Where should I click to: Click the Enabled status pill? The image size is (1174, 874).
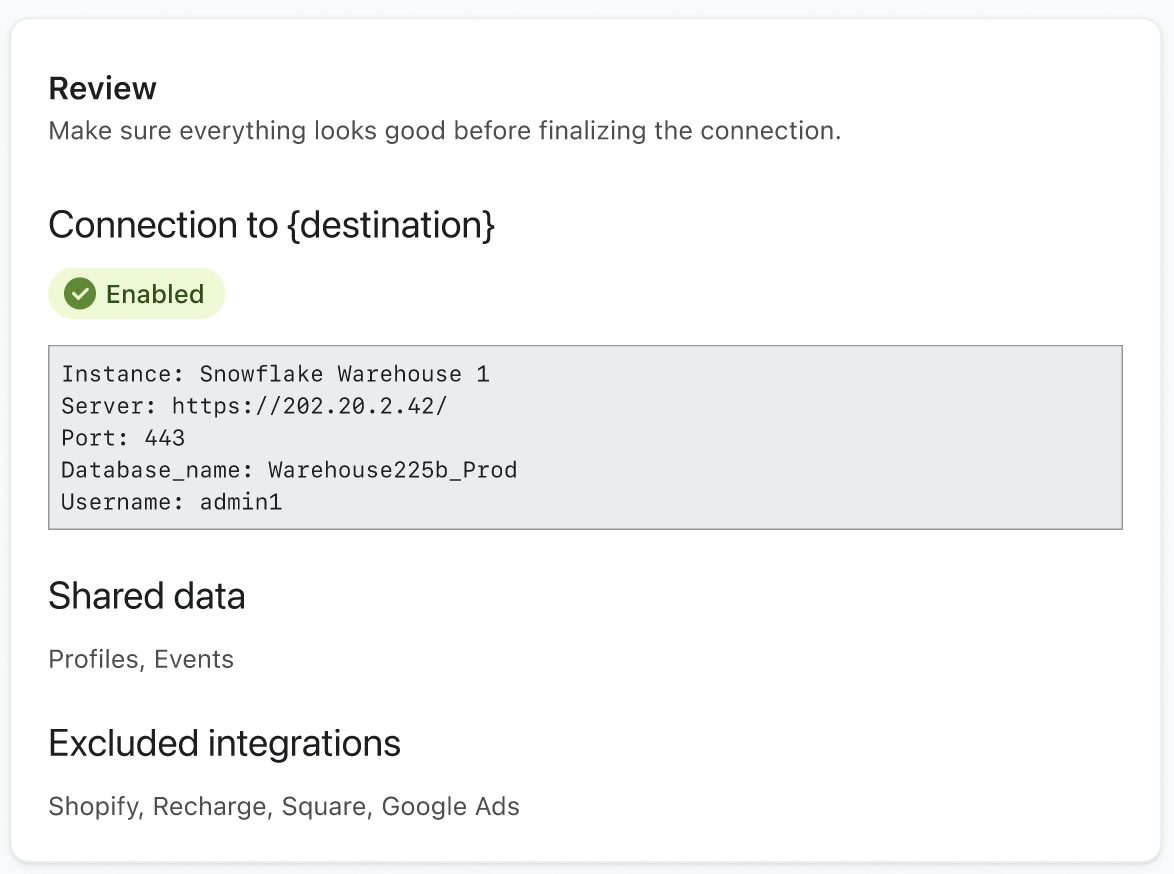(137, 293)
